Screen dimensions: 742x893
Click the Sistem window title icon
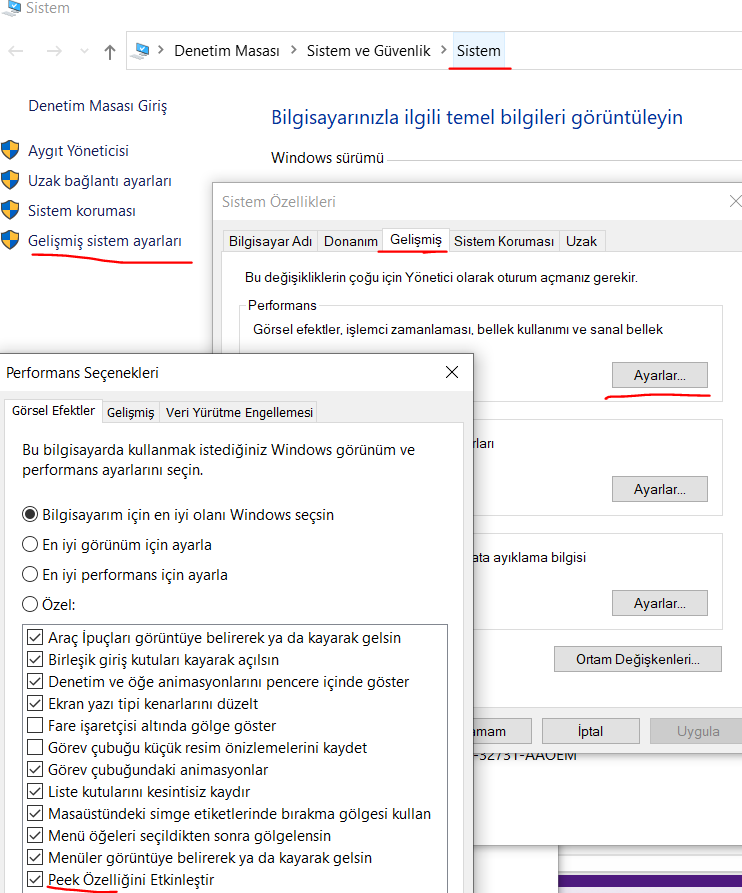(11, 7)
